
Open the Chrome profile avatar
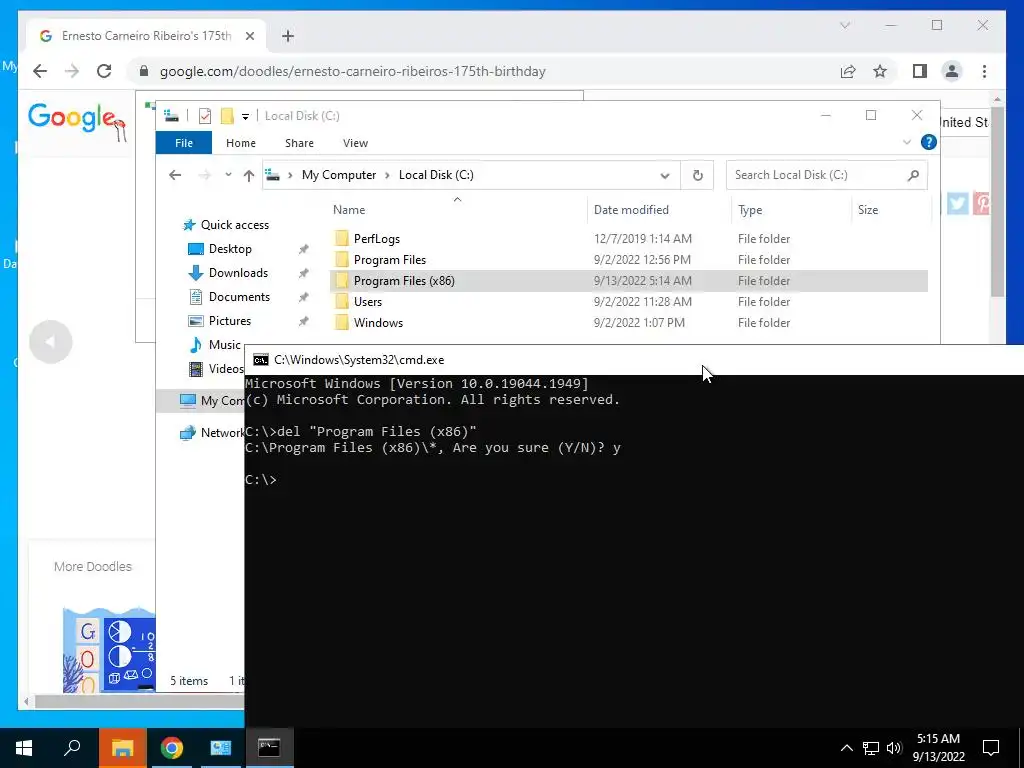[952, 71]
